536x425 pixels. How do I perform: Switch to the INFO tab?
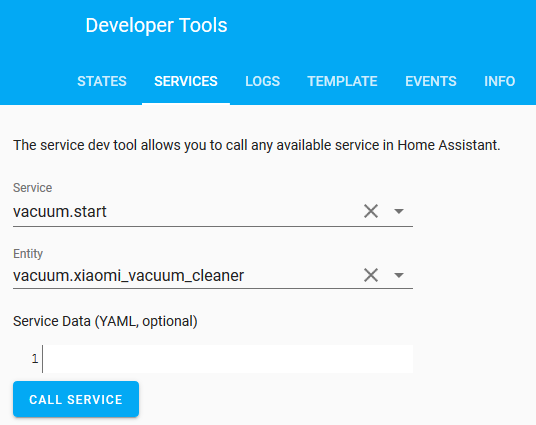click(x=499, y=81)
